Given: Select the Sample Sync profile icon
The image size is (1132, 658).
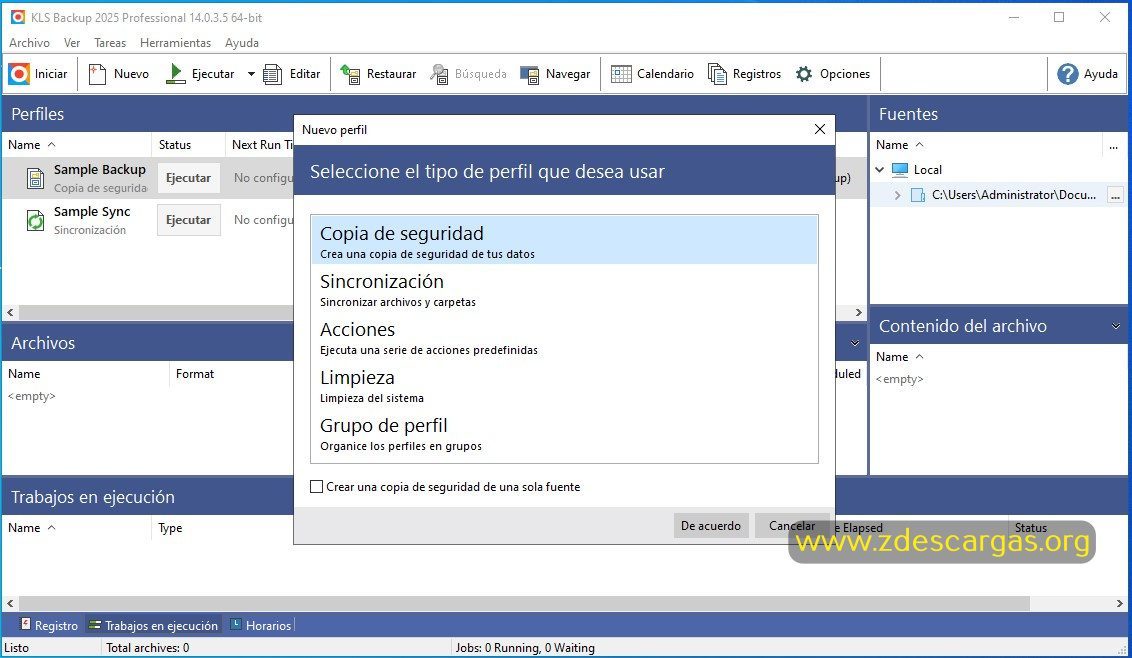Looking at the screenshot, I should click(x=35, y=220).
